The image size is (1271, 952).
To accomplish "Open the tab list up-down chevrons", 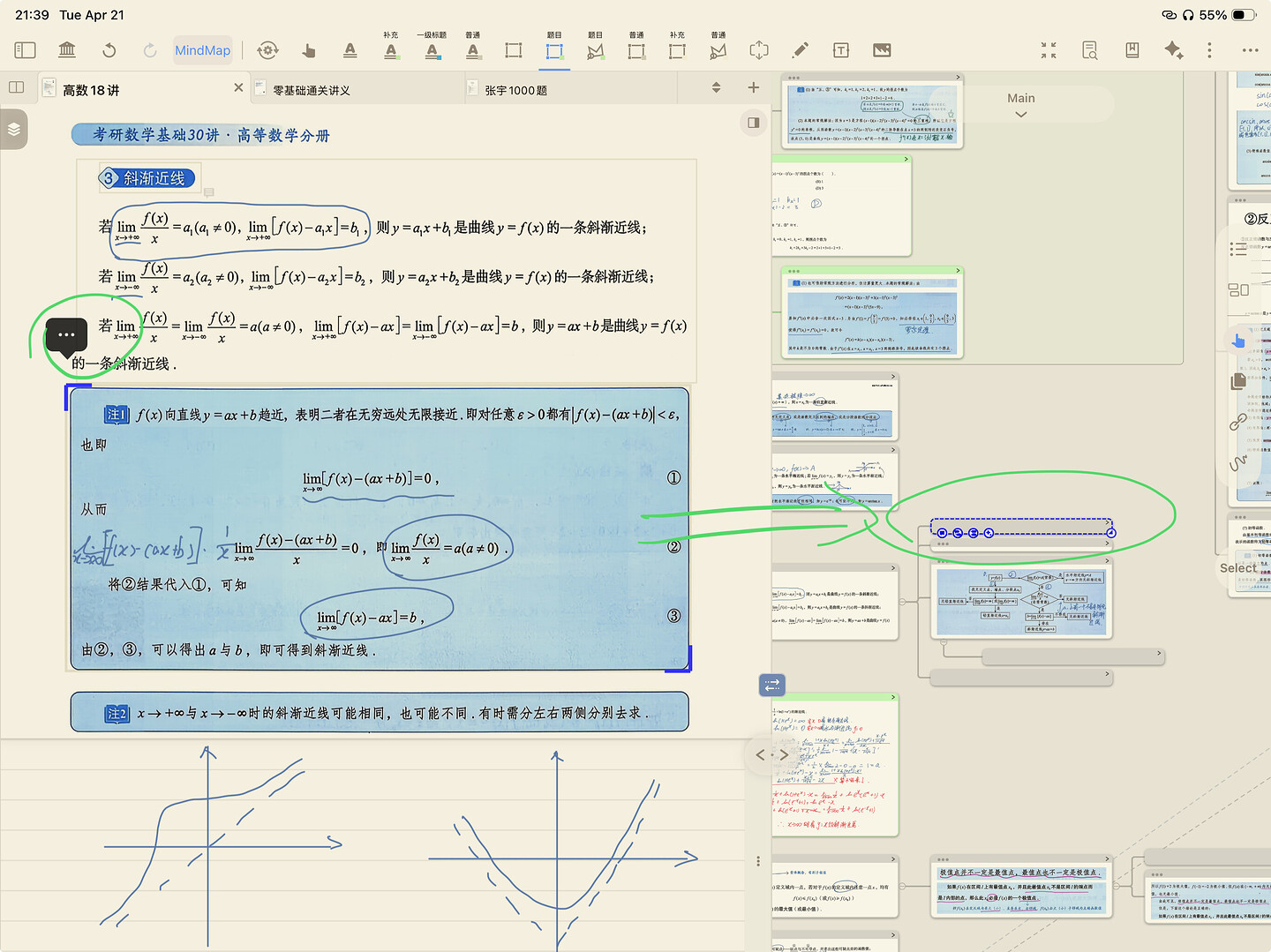I will pos(716,87).
